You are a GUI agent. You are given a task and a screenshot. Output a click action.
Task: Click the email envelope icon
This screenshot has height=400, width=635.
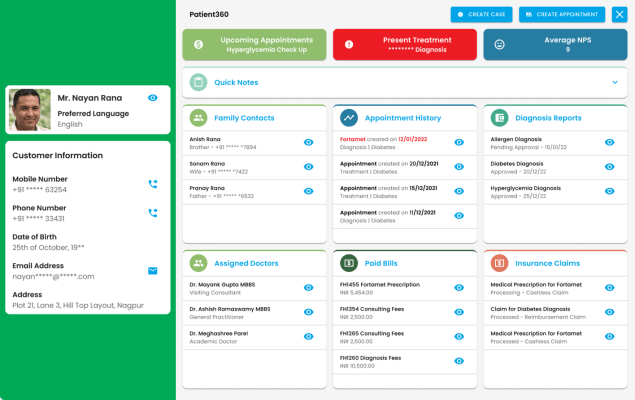coord(153,270)
